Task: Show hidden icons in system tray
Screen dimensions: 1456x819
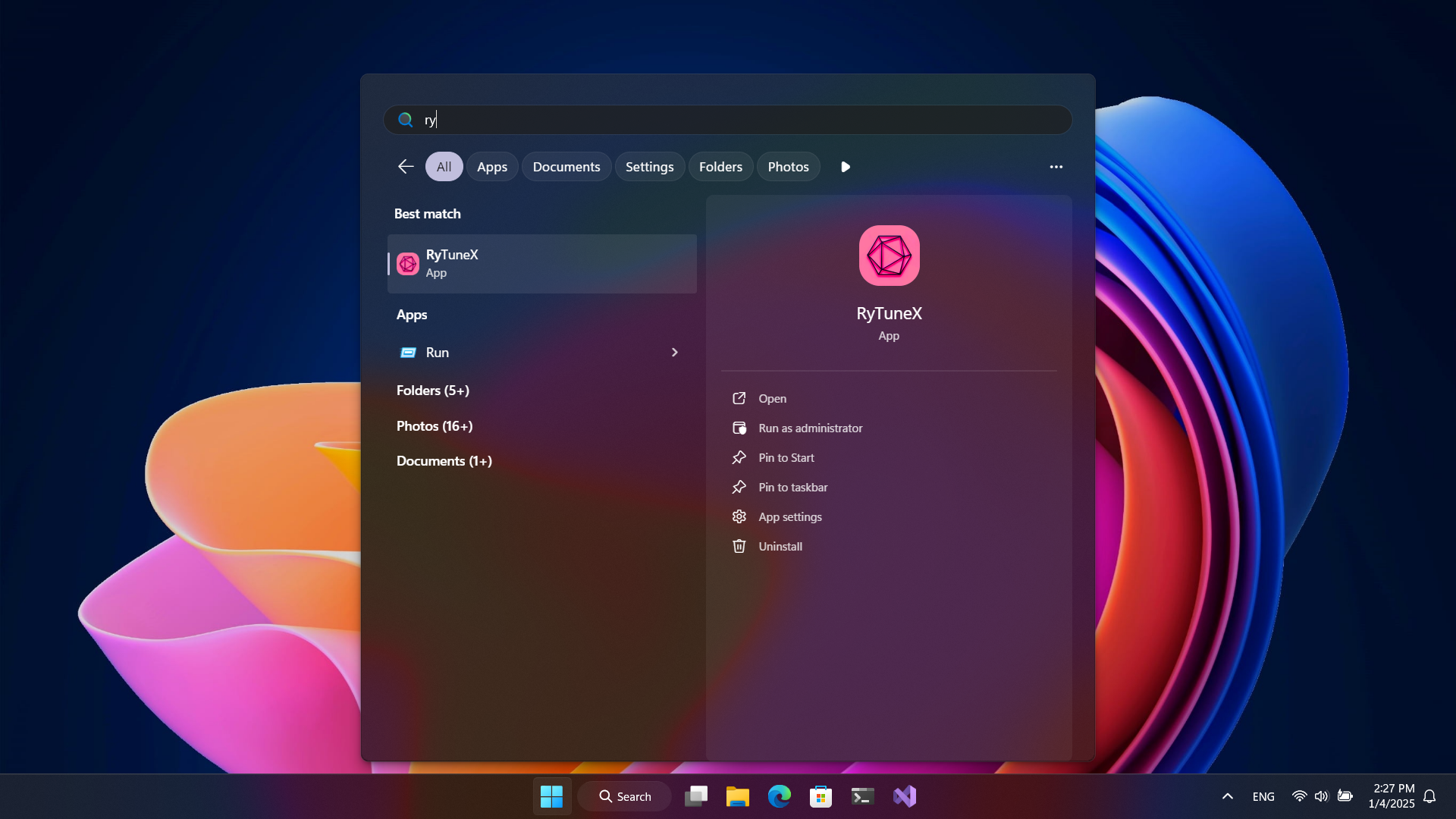Action: 1228,796
